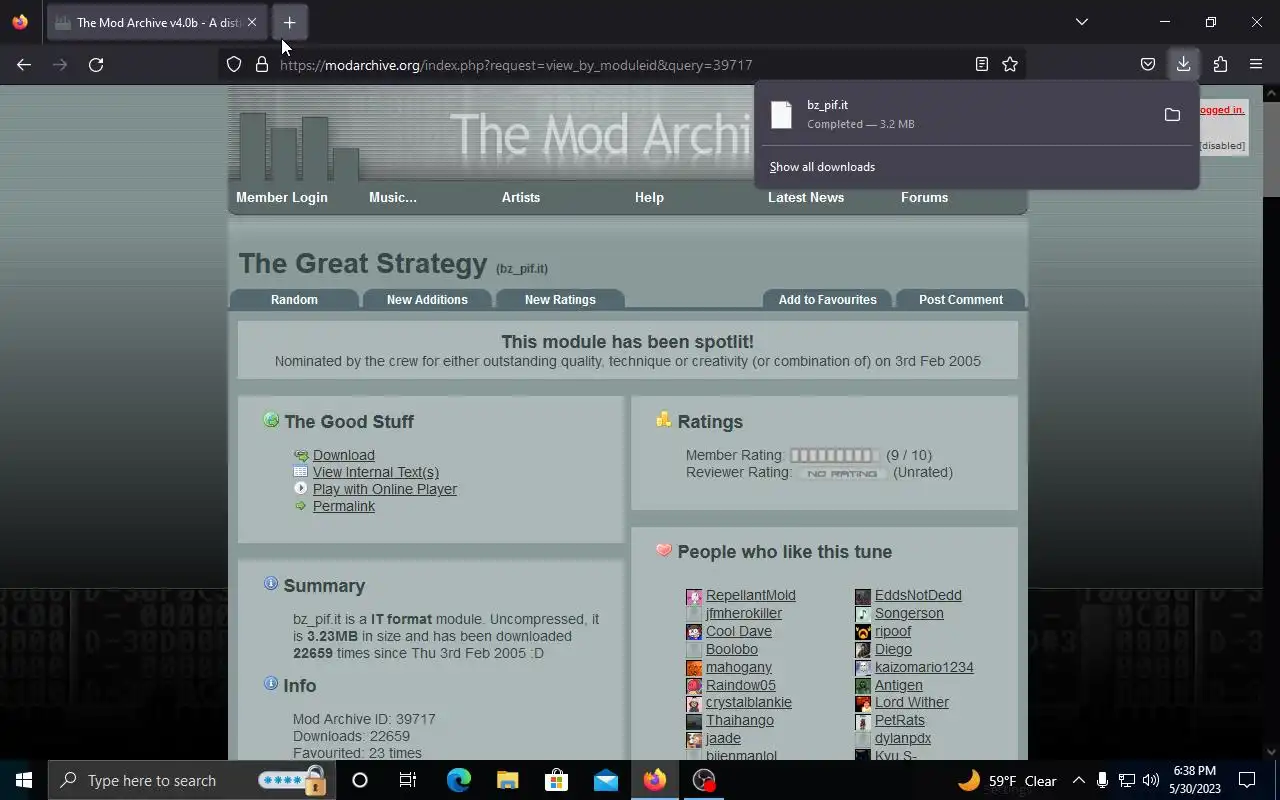Show bz_pif.it in folder icon
This screenshot has width=1280, height=800.
pyautogui.click(x=1172, y=115)
